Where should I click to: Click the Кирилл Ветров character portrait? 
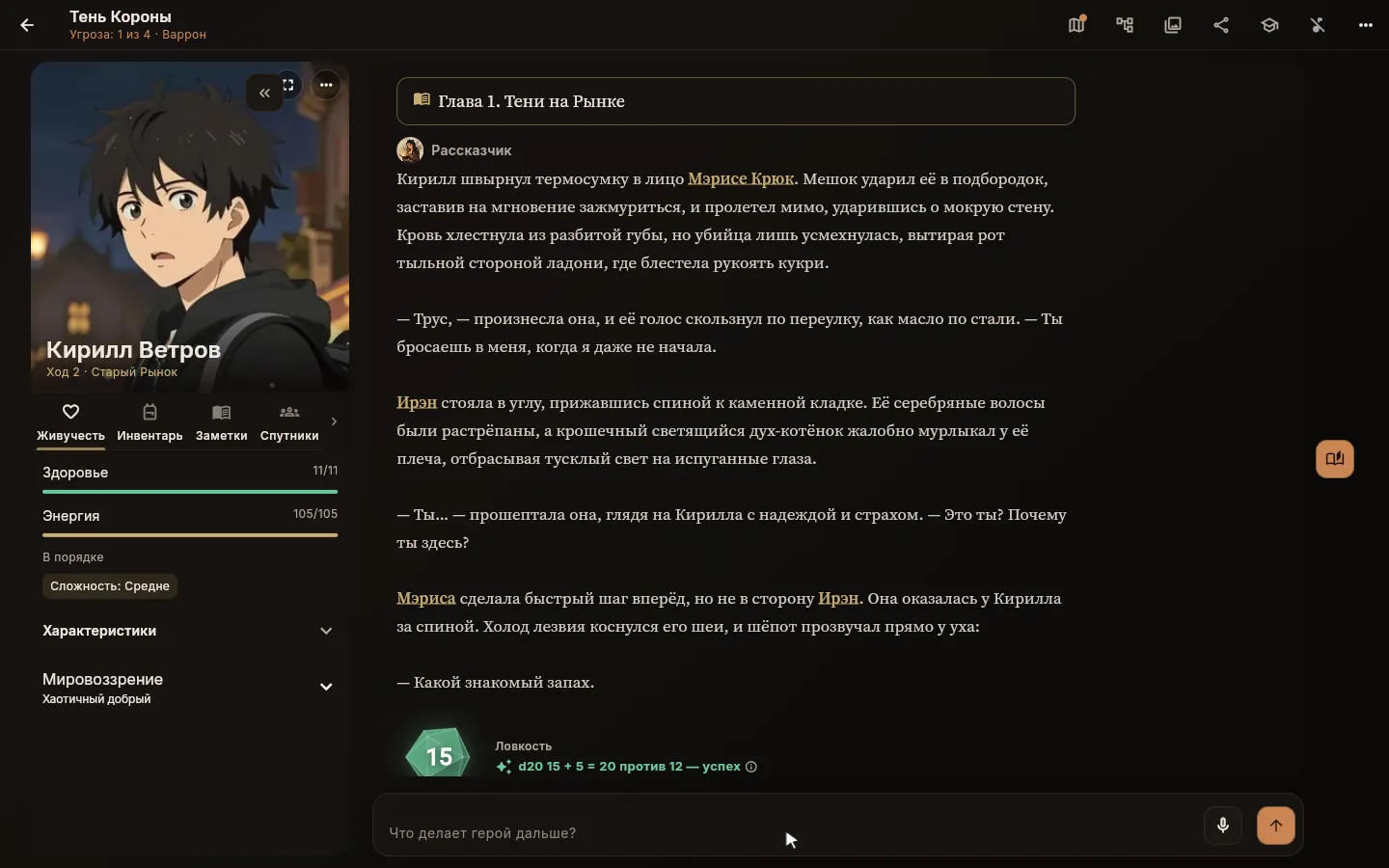coord(190,227)
